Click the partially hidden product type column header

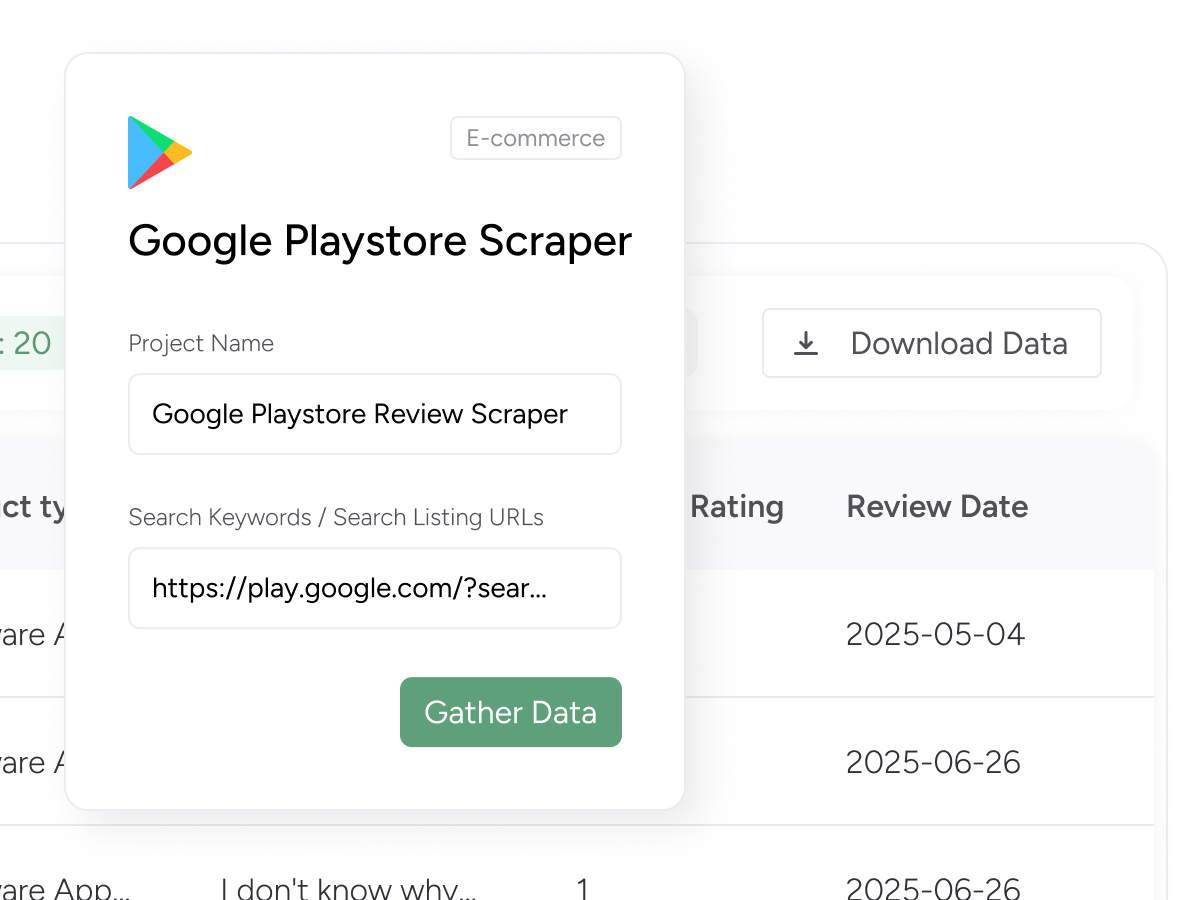(33, 507)
